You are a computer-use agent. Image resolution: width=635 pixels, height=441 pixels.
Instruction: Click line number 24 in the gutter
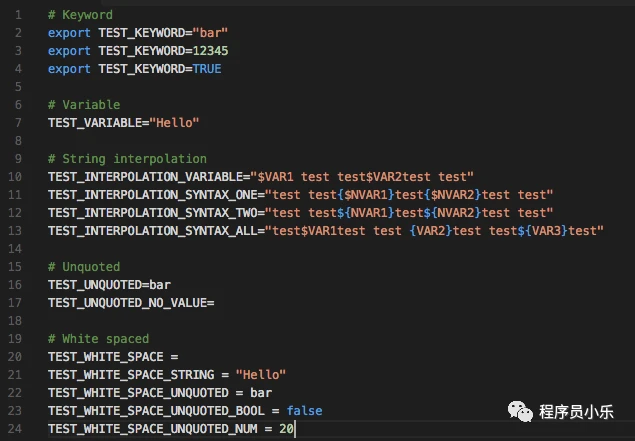[x=15, y=428]
